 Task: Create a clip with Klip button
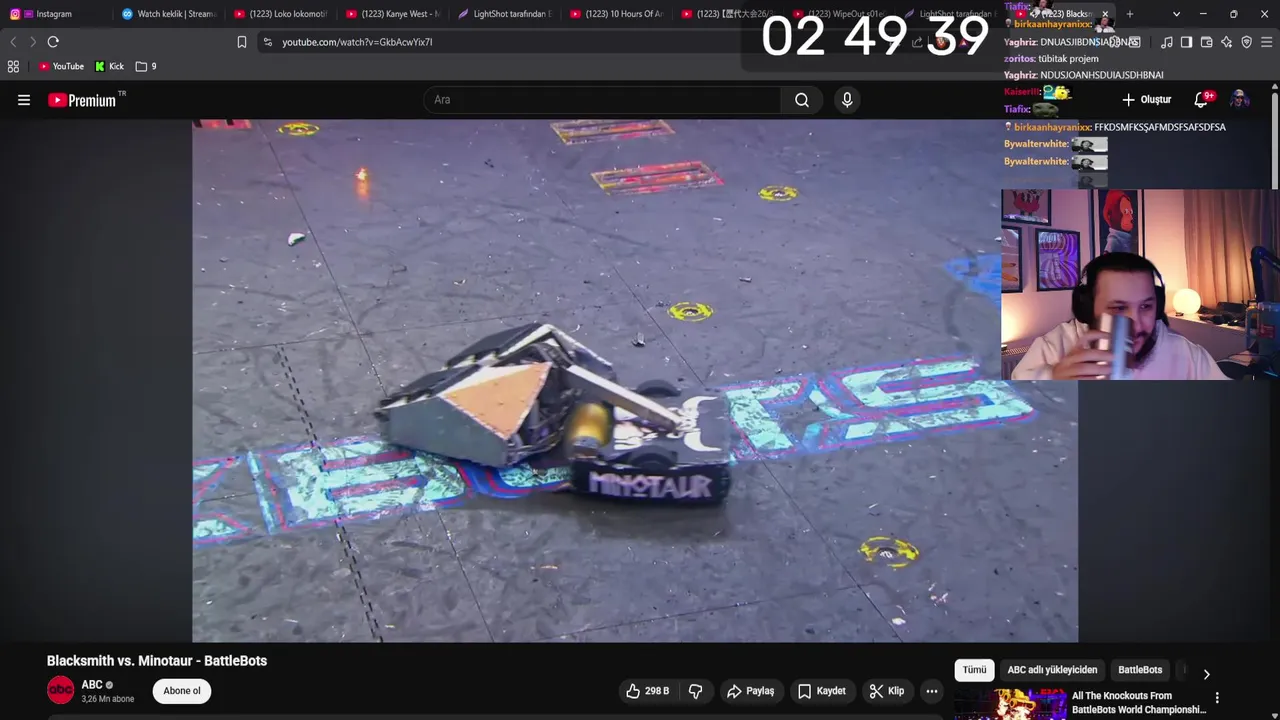click(887, 691)
